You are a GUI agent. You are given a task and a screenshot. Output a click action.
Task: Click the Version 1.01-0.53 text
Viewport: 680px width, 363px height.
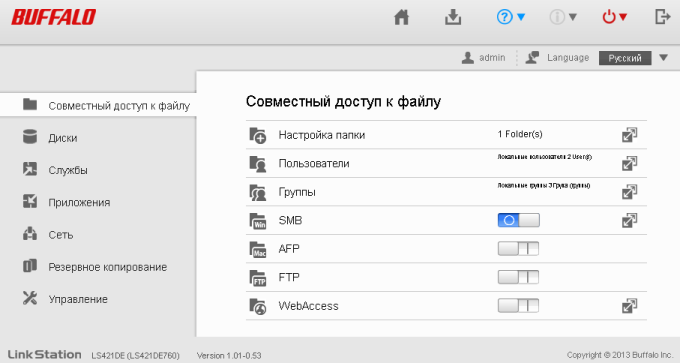tap(229, 356)
